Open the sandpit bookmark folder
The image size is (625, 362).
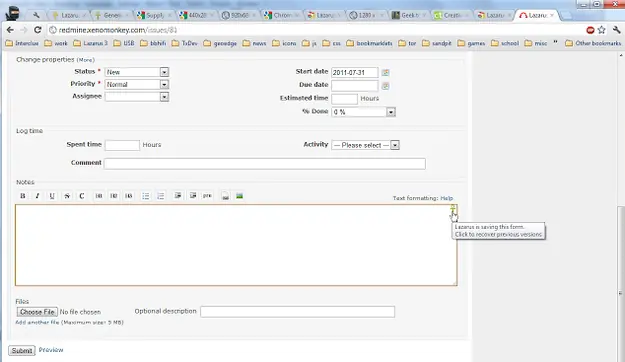tap(437, 43)
